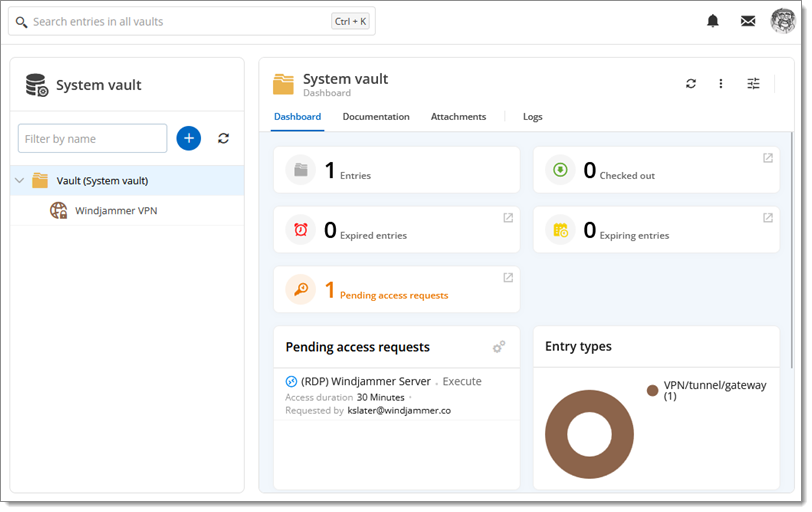Open the Pending access requests gear settings
812x512 pixels.
(499, 347)
